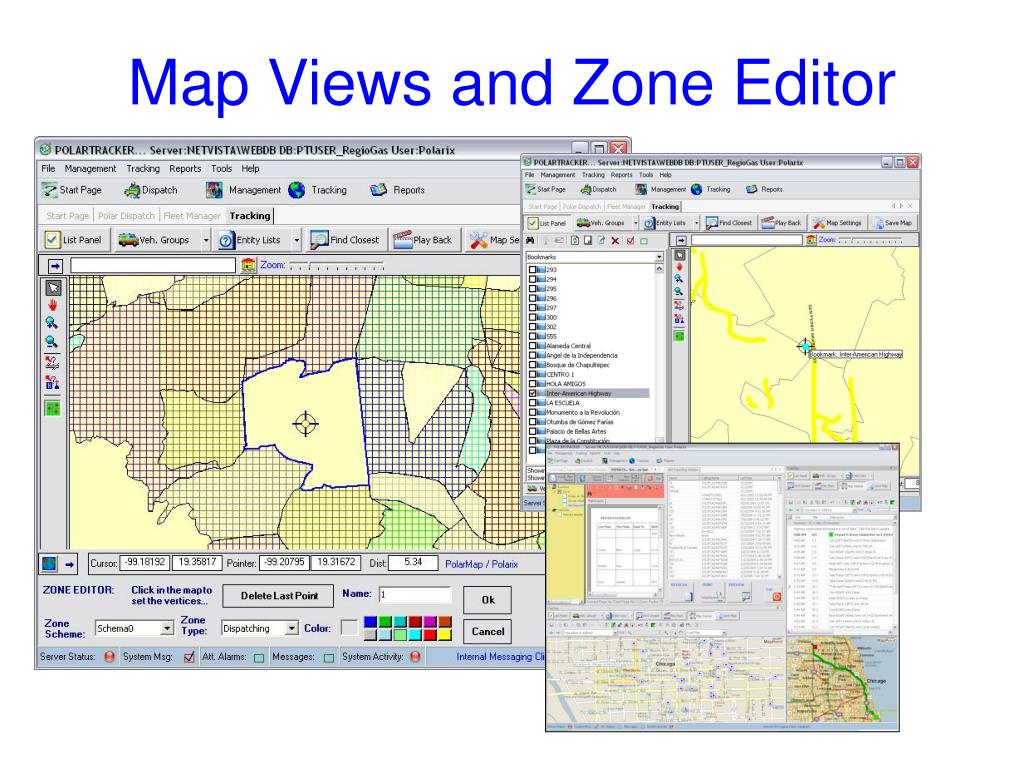Click the zoom-in magnifier in zone editor map toolbar
The height and width of the screenshot is (768, 1024).
click(x=52, y=323)
